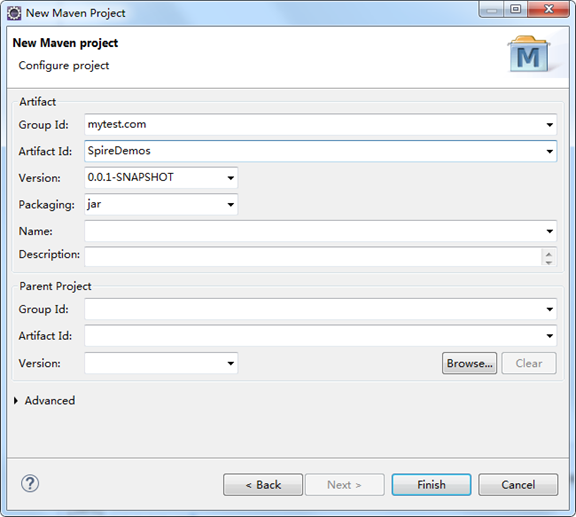The image size is (576, 517).
Task: Click into the Description text area
Action: point(313,256)
